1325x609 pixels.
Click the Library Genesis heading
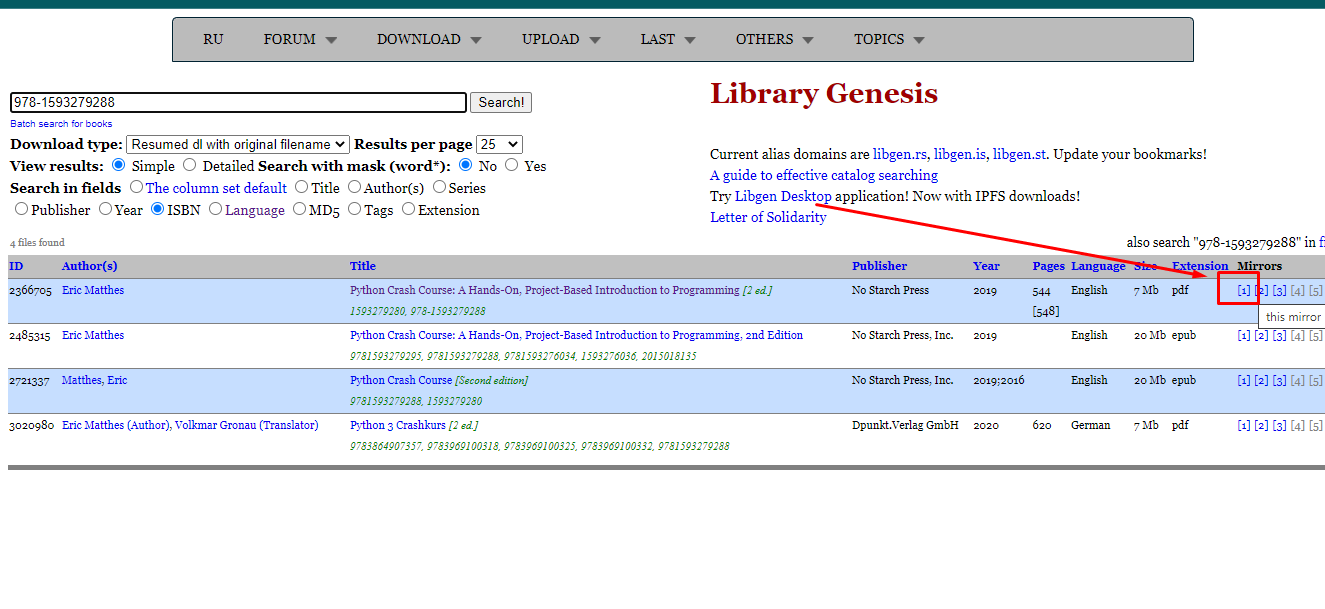point(824,93)
